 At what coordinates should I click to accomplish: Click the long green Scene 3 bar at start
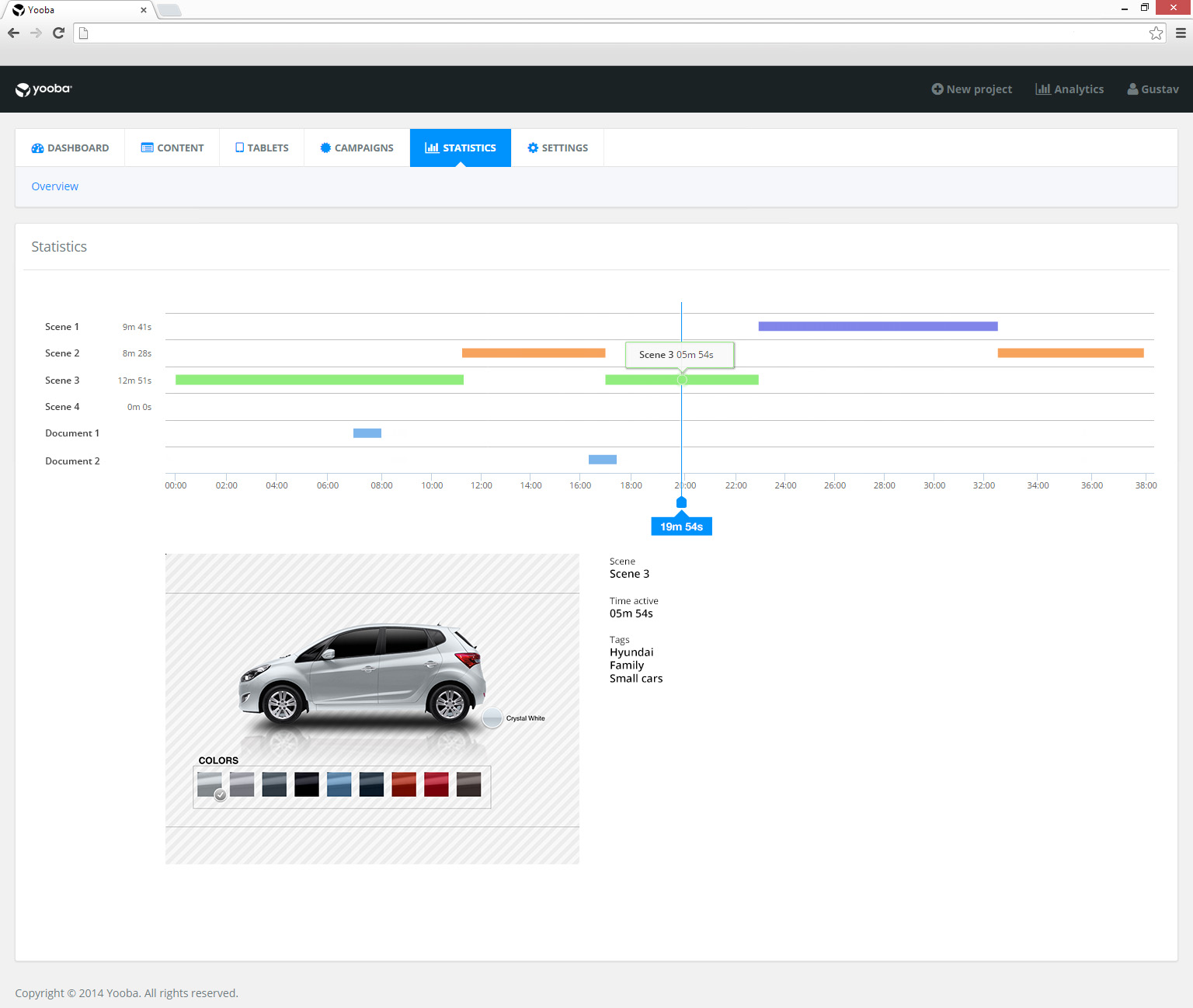point(319,380)
